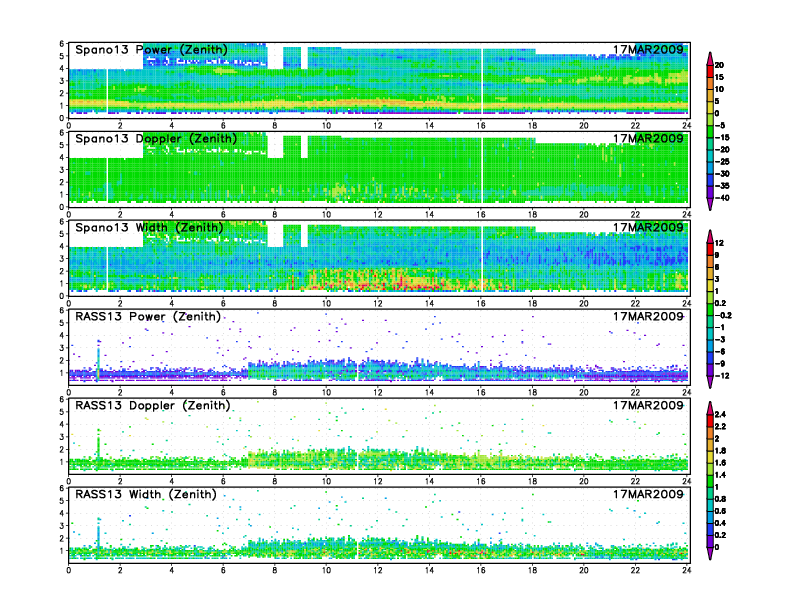The width and height of the screenshot is (792, 612).
Task: Click the 17MAR2009 date in RASS13 Doppler panel
Action: [648, 405]
